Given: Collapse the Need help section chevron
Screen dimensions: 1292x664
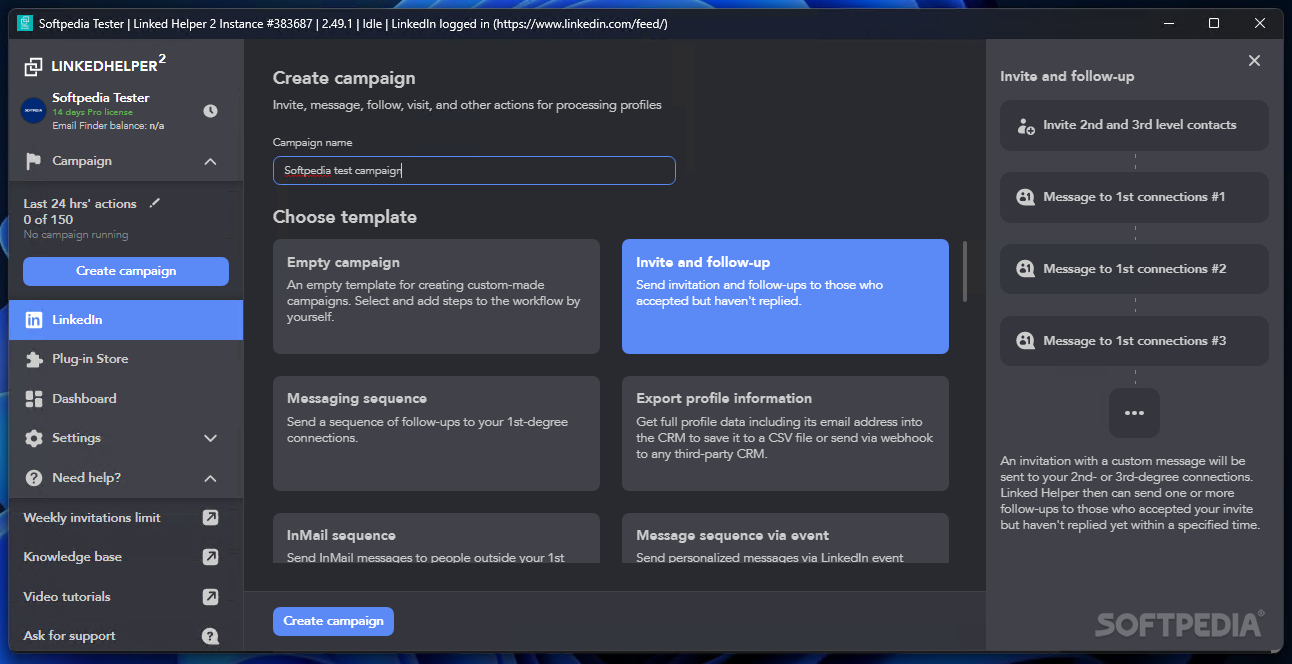Looking at the screenshot, I should (210, 479).
